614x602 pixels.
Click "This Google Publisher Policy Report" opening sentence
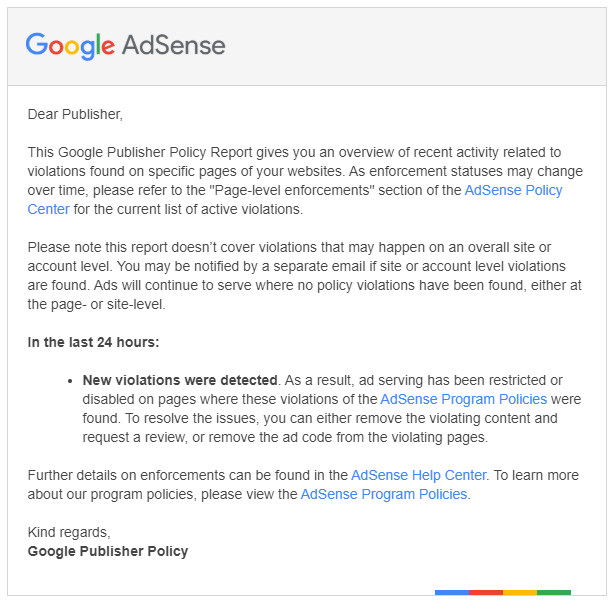click(140, 152)
